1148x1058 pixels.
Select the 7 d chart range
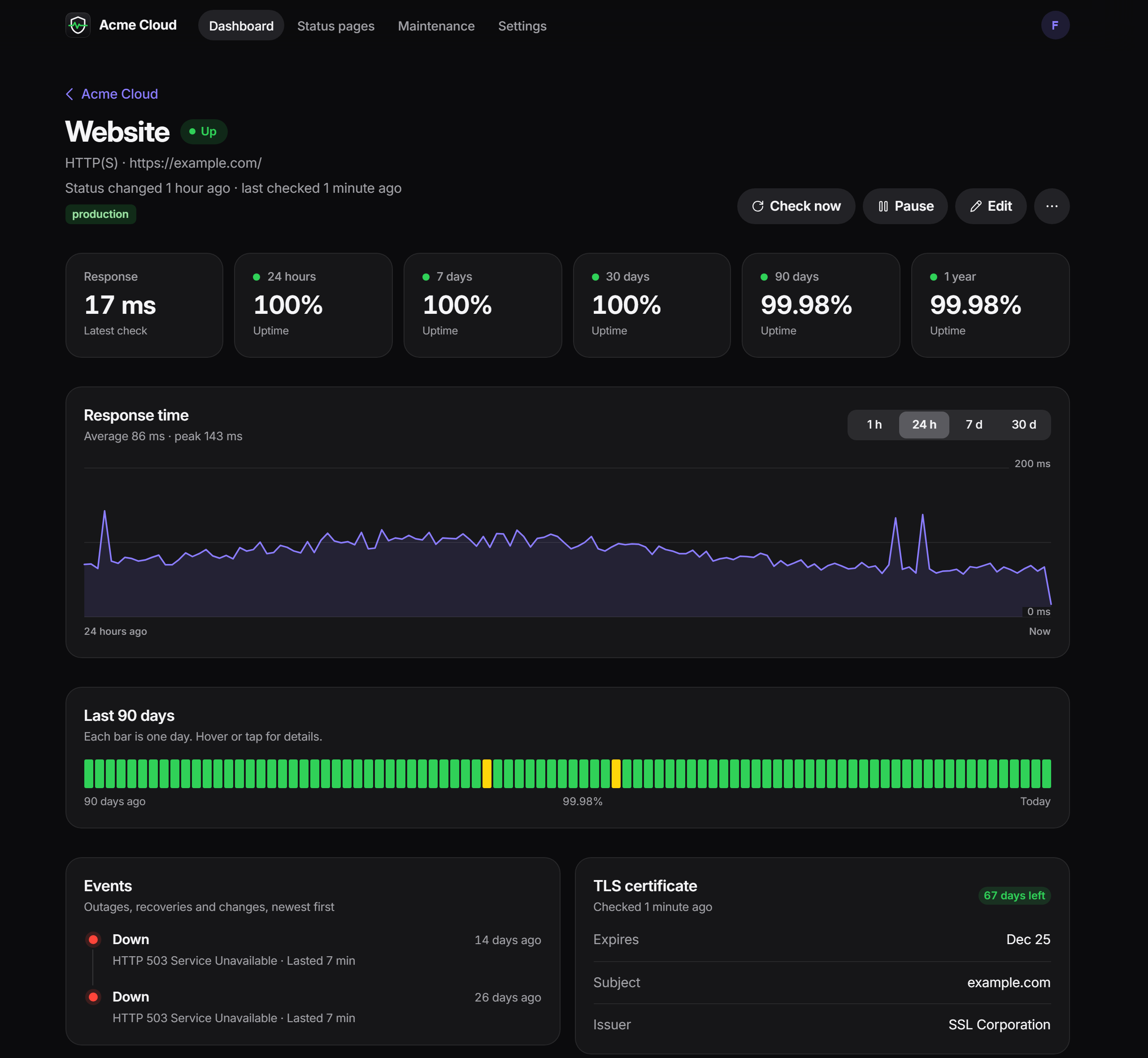(x=974, y=425)
